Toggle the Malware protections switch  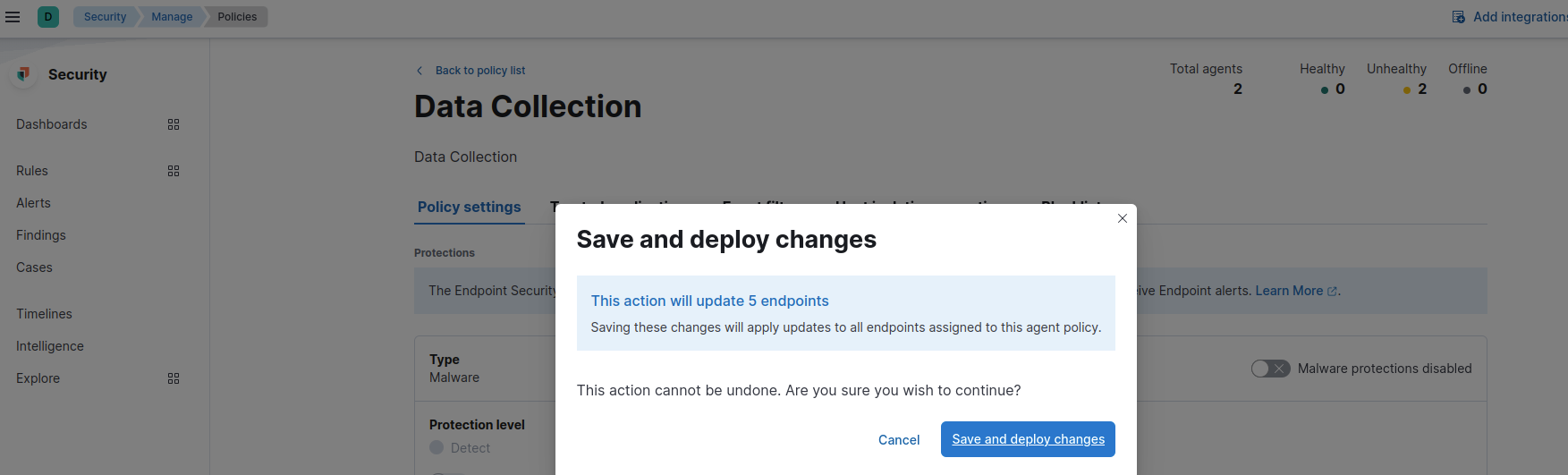pyautogui.click(x=1270, y=369)
